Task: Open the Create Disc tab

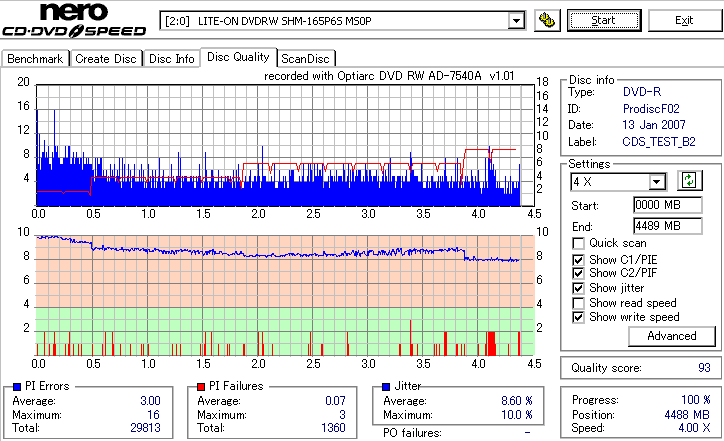Action: pos(106,59)
